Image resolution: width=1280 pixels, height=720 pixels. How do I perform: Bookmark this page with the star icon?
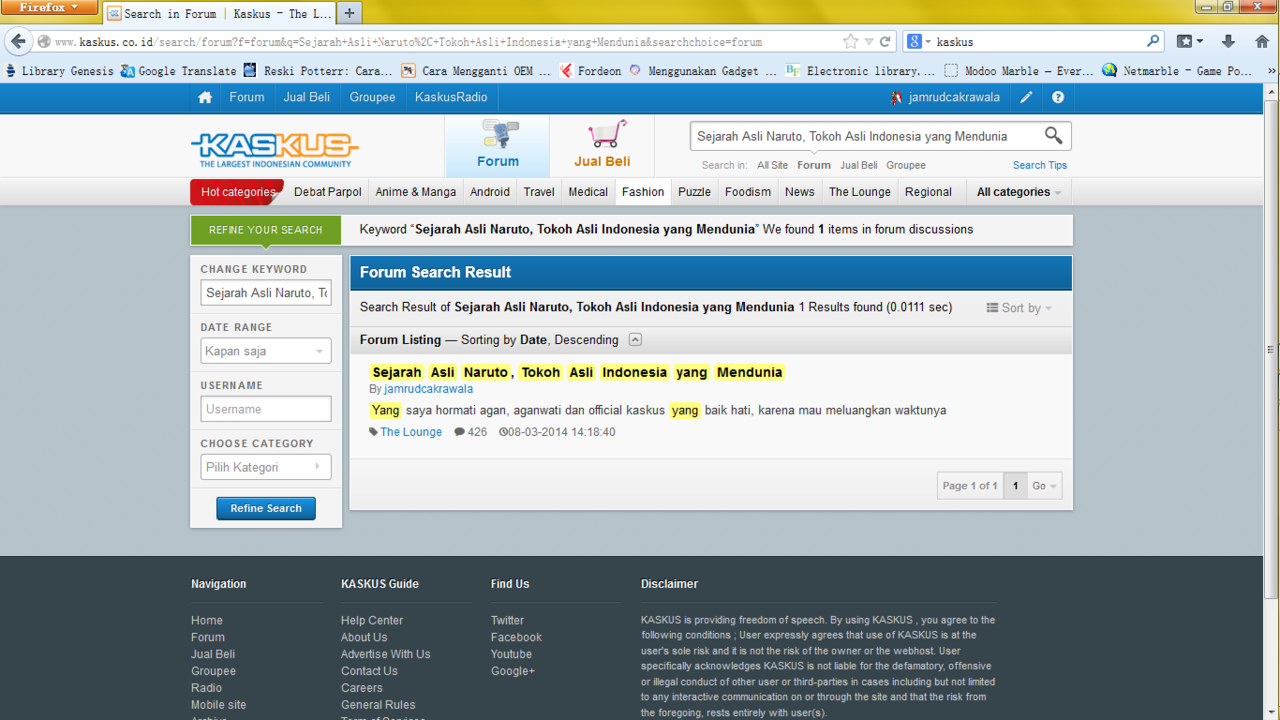(850, 42)
